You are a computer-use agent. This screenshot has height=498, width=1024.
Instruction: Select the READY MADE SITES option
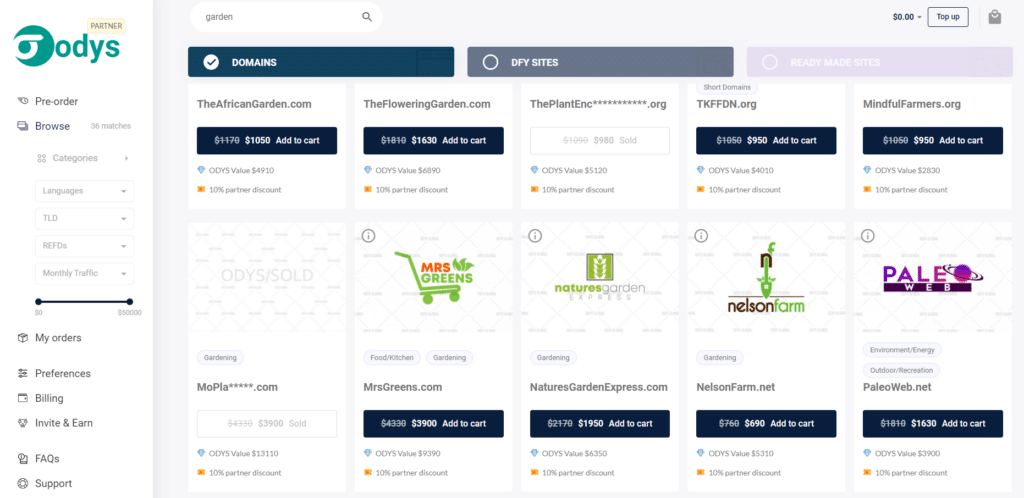(x=879, y=62)
